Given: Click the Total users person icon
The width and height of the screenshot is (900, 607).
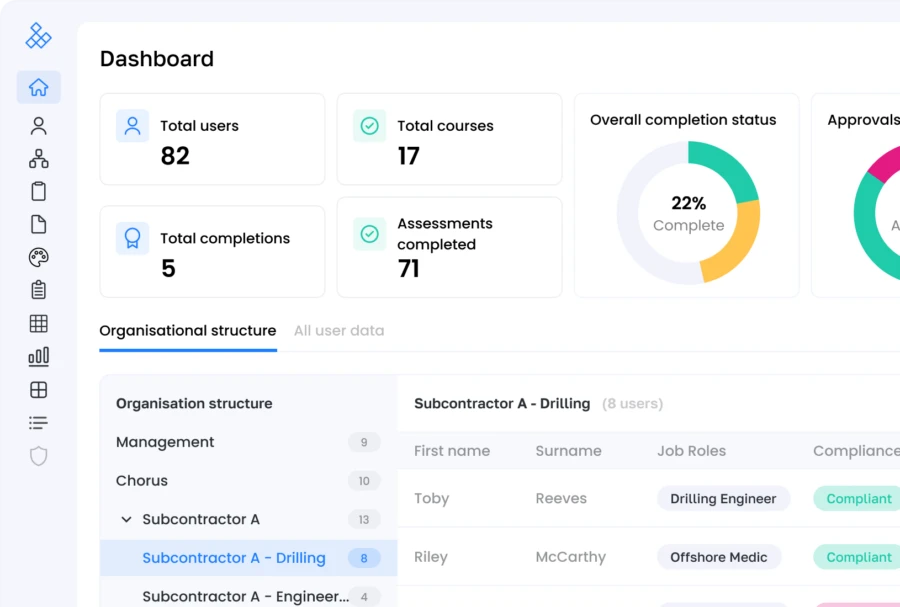Looking at the screenshot, I should pos(133,126).
